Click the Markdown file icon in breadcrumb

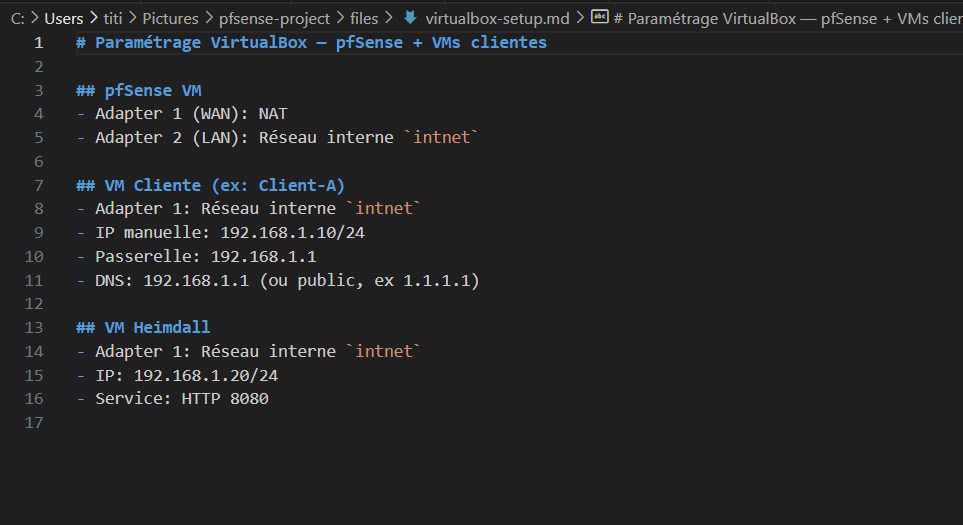pos(410,18)
